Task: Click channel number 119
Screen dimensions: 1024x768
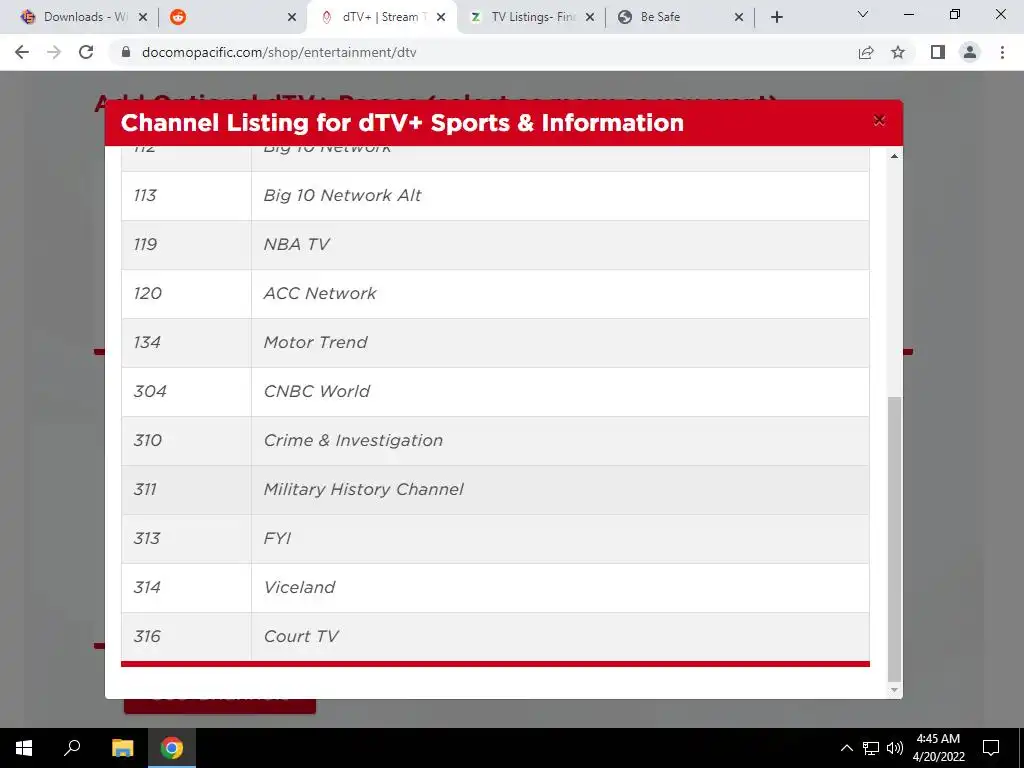Action: coord(145,244)
